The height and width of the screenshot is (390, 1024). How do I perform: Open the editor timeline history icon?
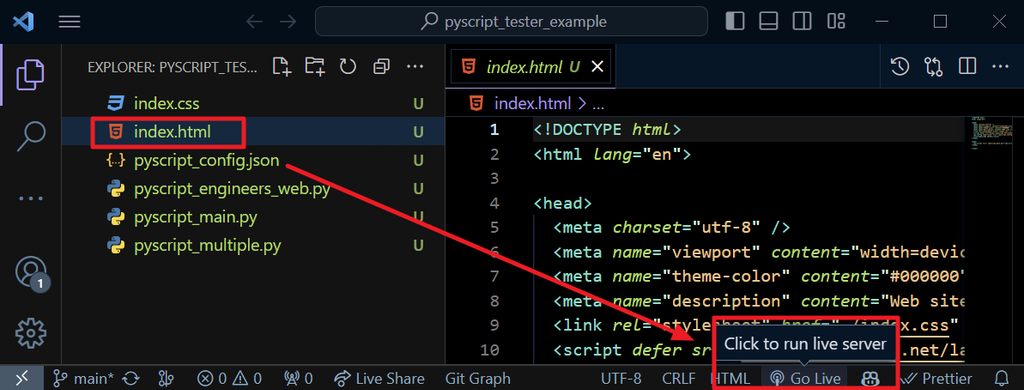coord(900,66)
